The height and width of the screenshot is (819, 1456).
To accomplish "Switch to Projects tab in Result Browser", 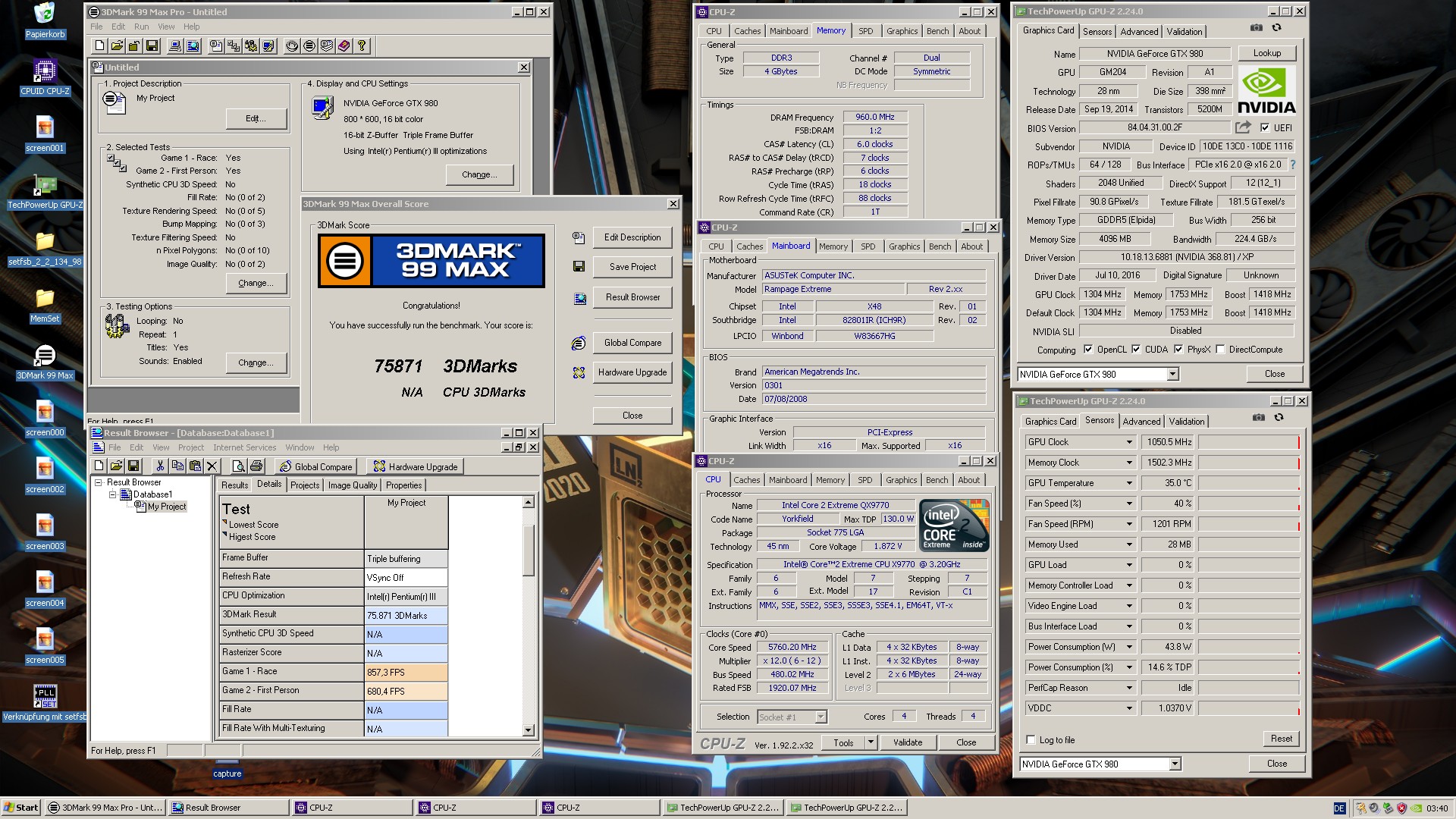I will click(x=305, y=485).
